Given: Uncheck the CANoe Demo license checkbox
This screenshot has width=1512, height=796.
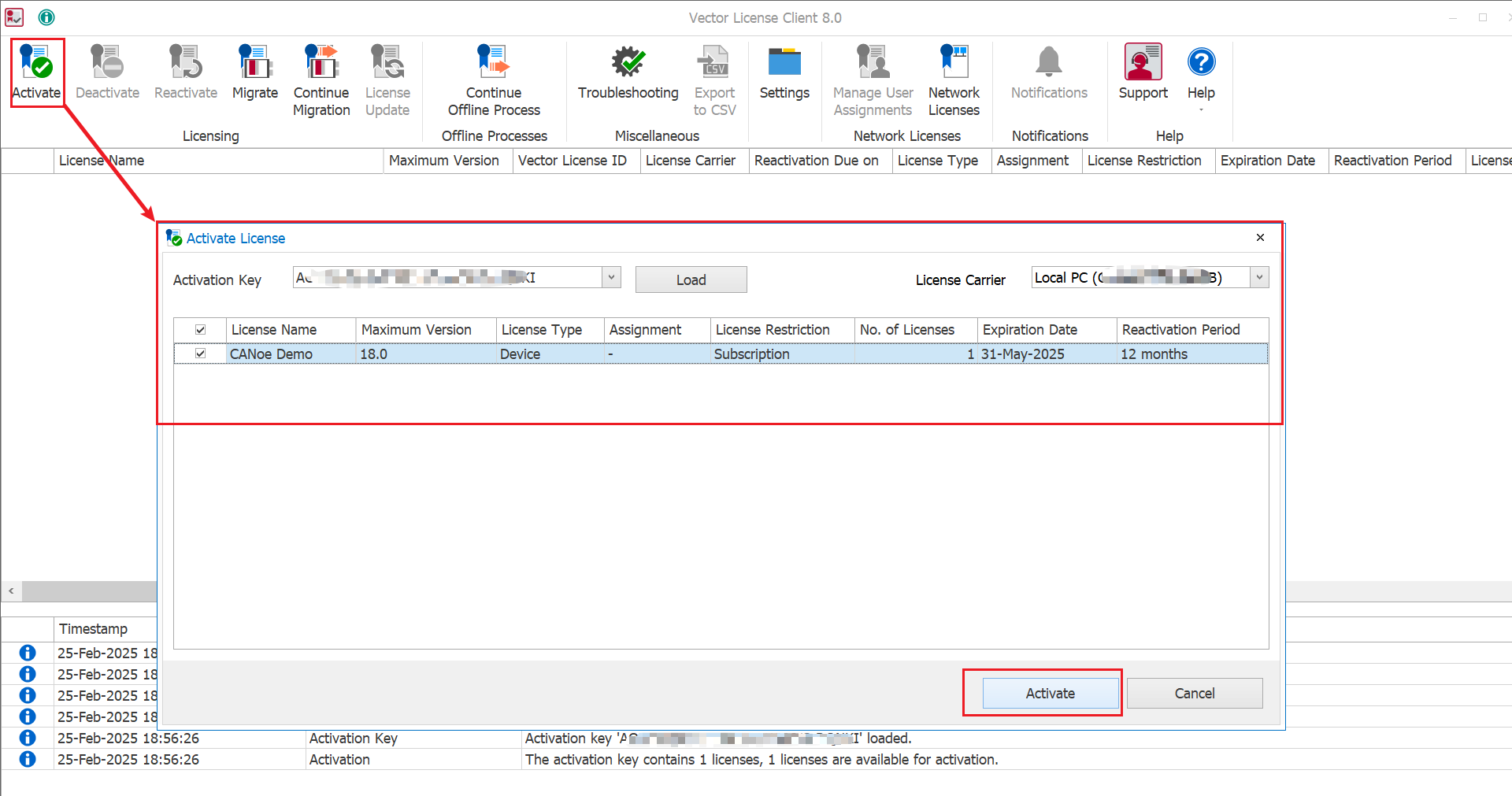Looking at the screenshot, I should tap(201, 354).
